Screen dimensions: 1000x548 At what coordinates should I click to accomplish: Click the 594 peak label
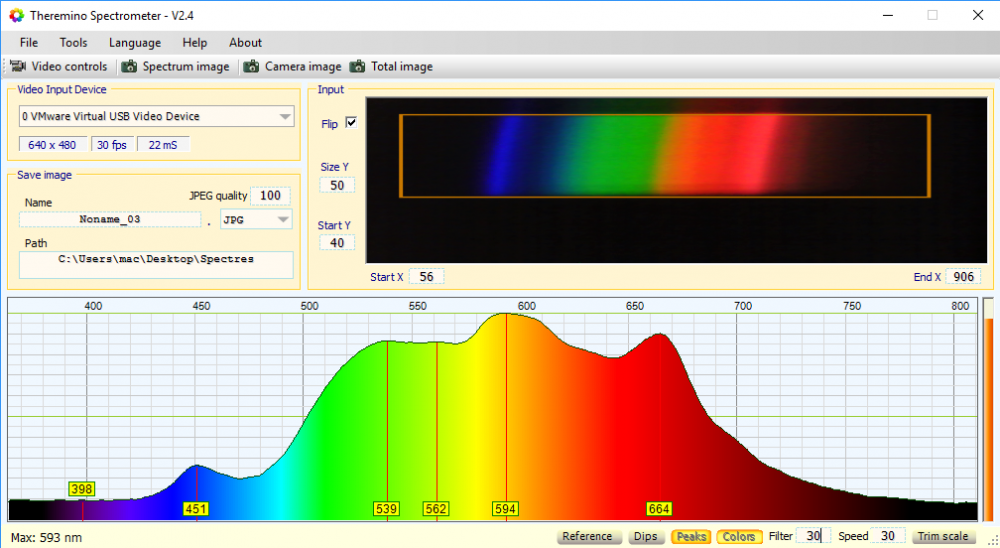point(505,509)
